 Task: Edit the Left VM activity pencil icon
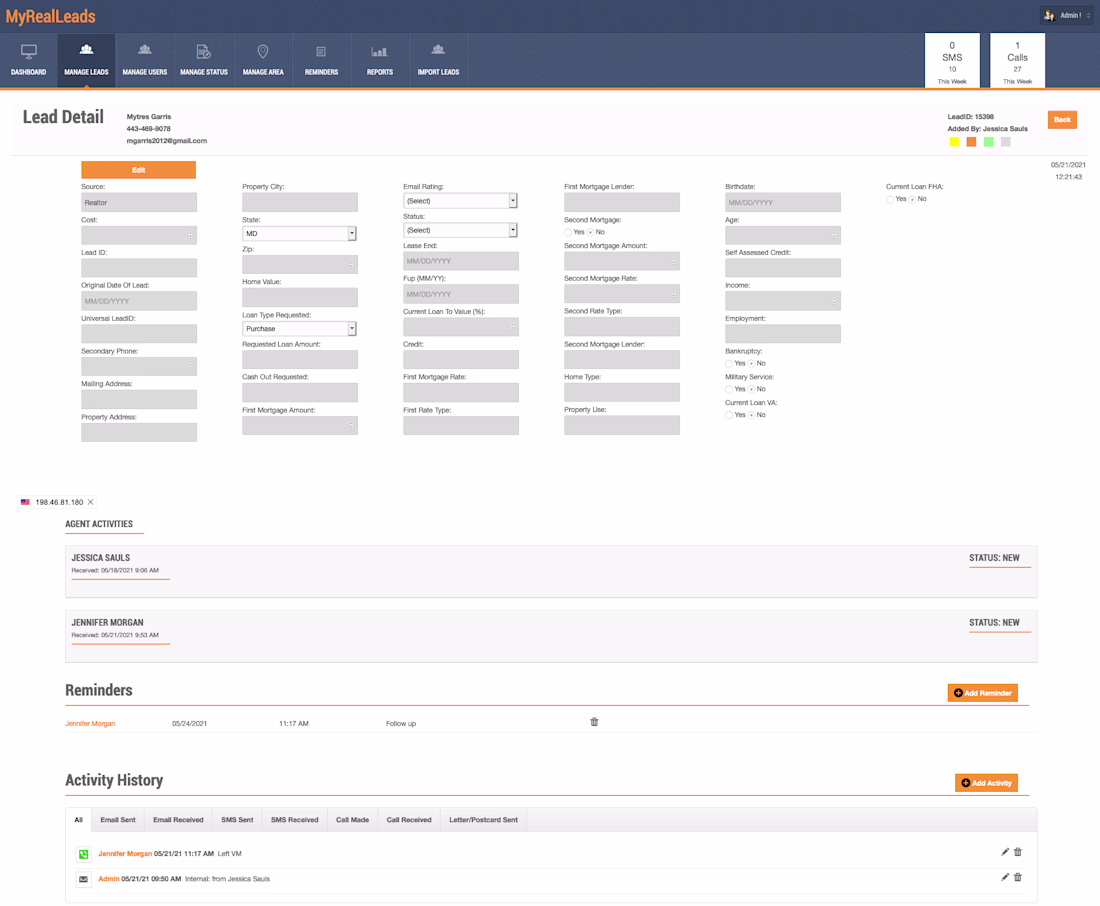[1005, 852]
